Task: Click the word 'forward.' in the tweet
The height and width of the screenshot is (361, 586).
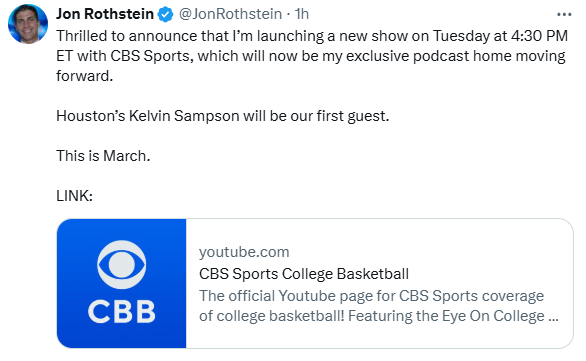Action: click(x=84, y=76)
